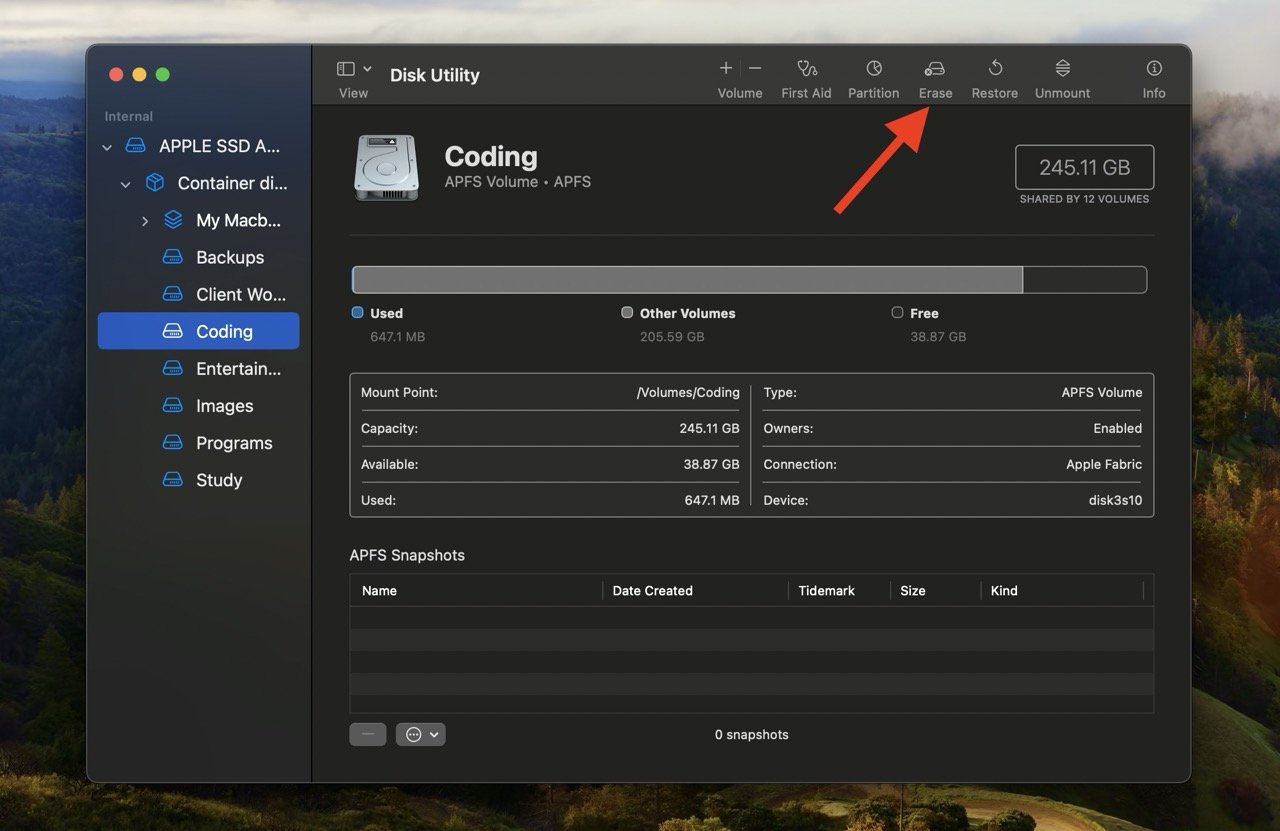Open the View sidebar dropdown

pos(354,69)
